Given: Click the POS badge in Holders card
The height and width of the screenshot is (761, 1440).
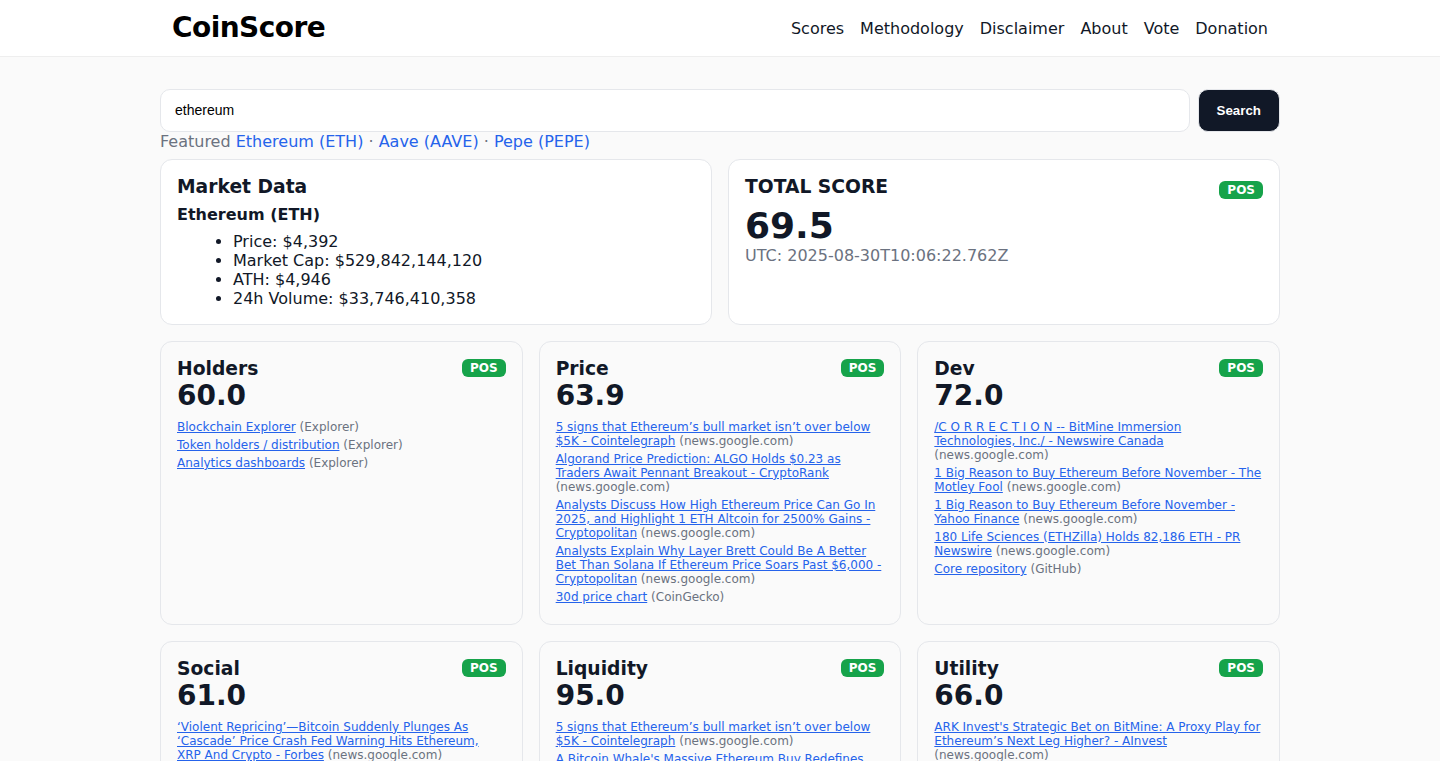Looking at the screenshot, I should [484, 368].
